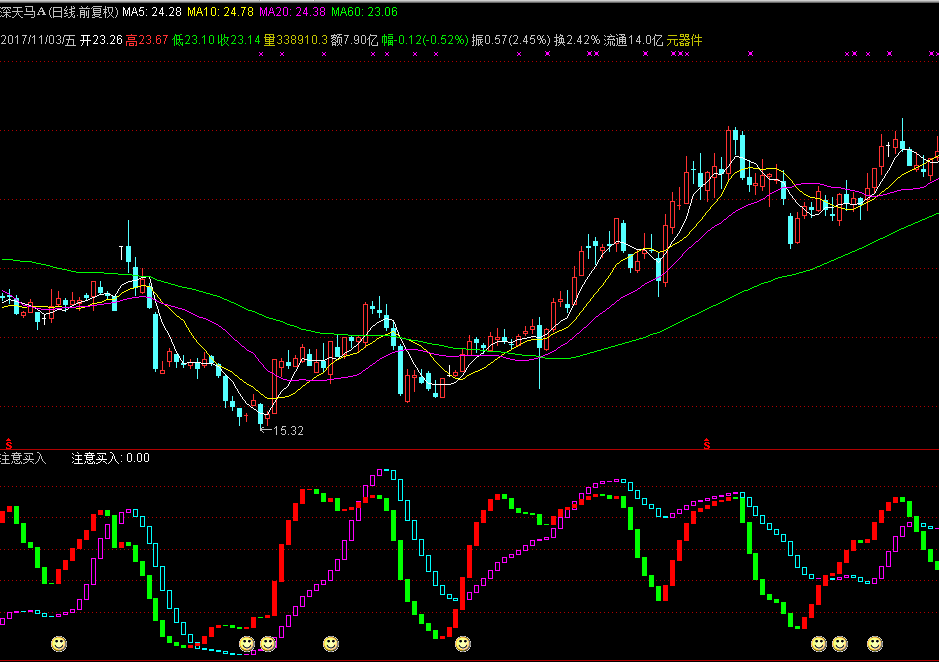Click the turnover rate 换2.42%
Image resolution: width=939 pixels, height=662 pixels.
(577, 40)
